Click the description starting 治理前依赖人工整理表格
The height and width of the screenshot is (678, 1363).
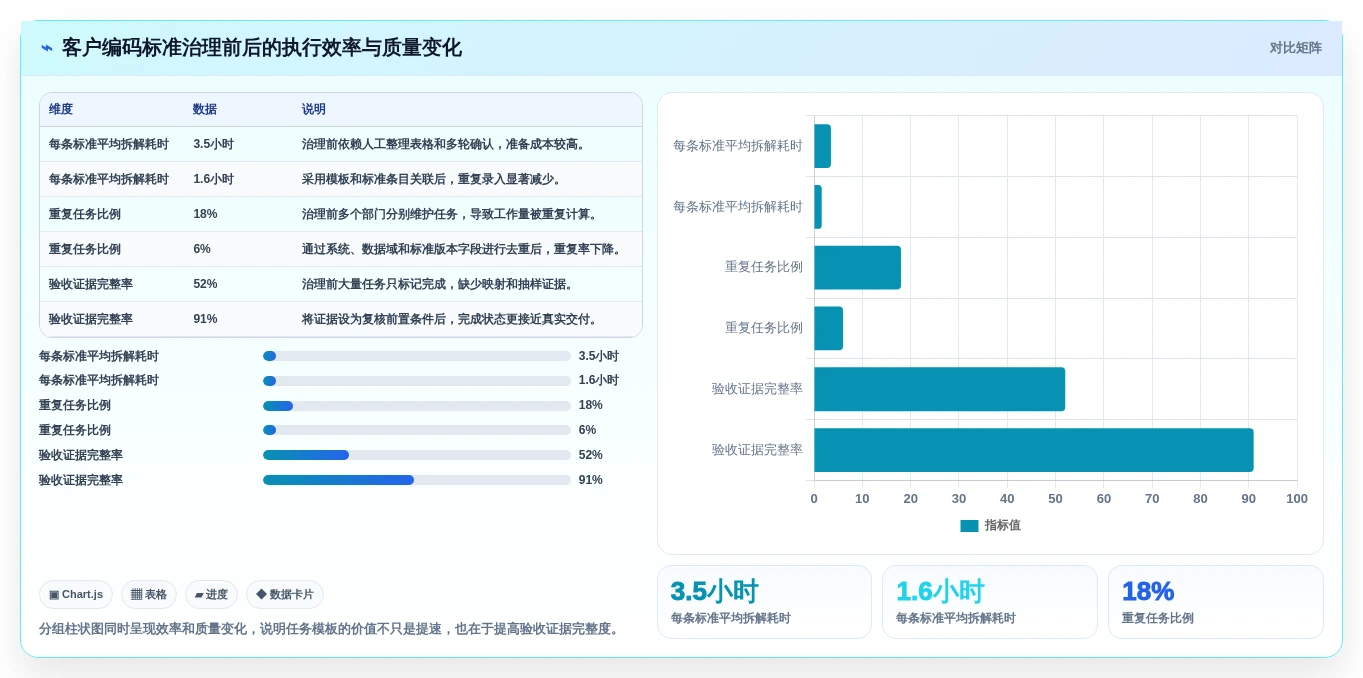445,144
